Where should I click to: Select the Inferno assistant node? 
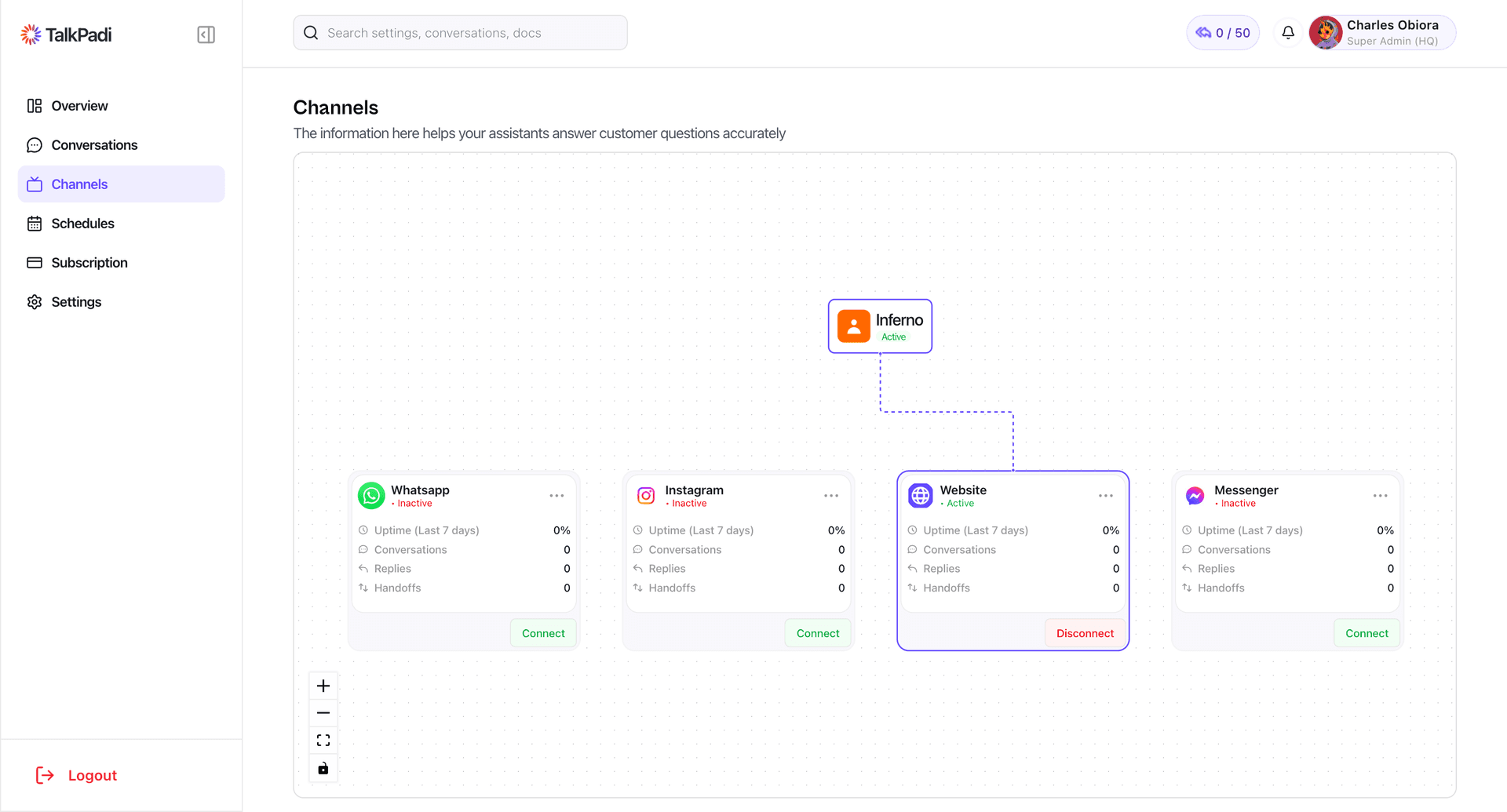[880, 326]
